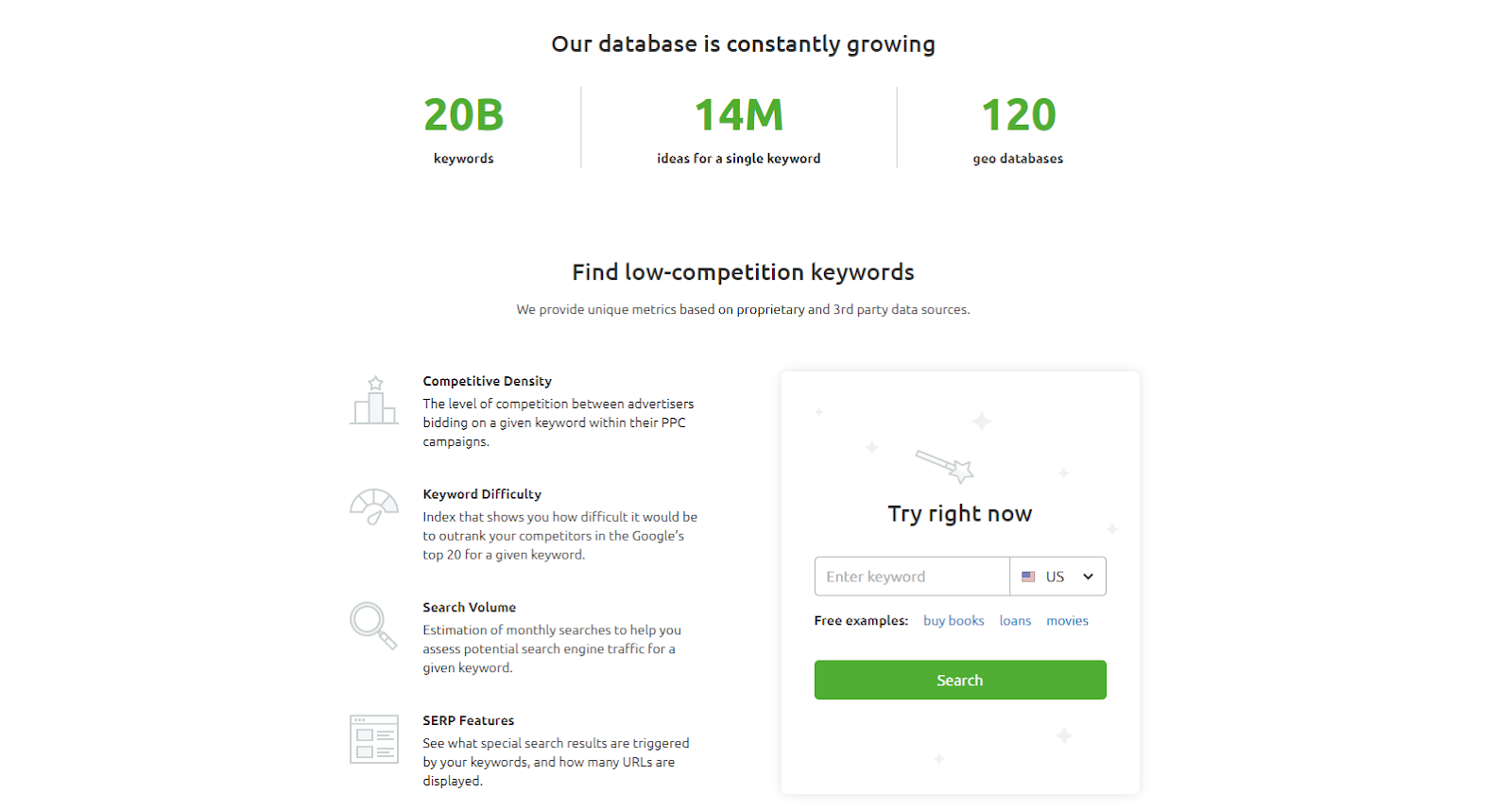Click 'Find low-competition keywords' heading

(x=743, y=272)
